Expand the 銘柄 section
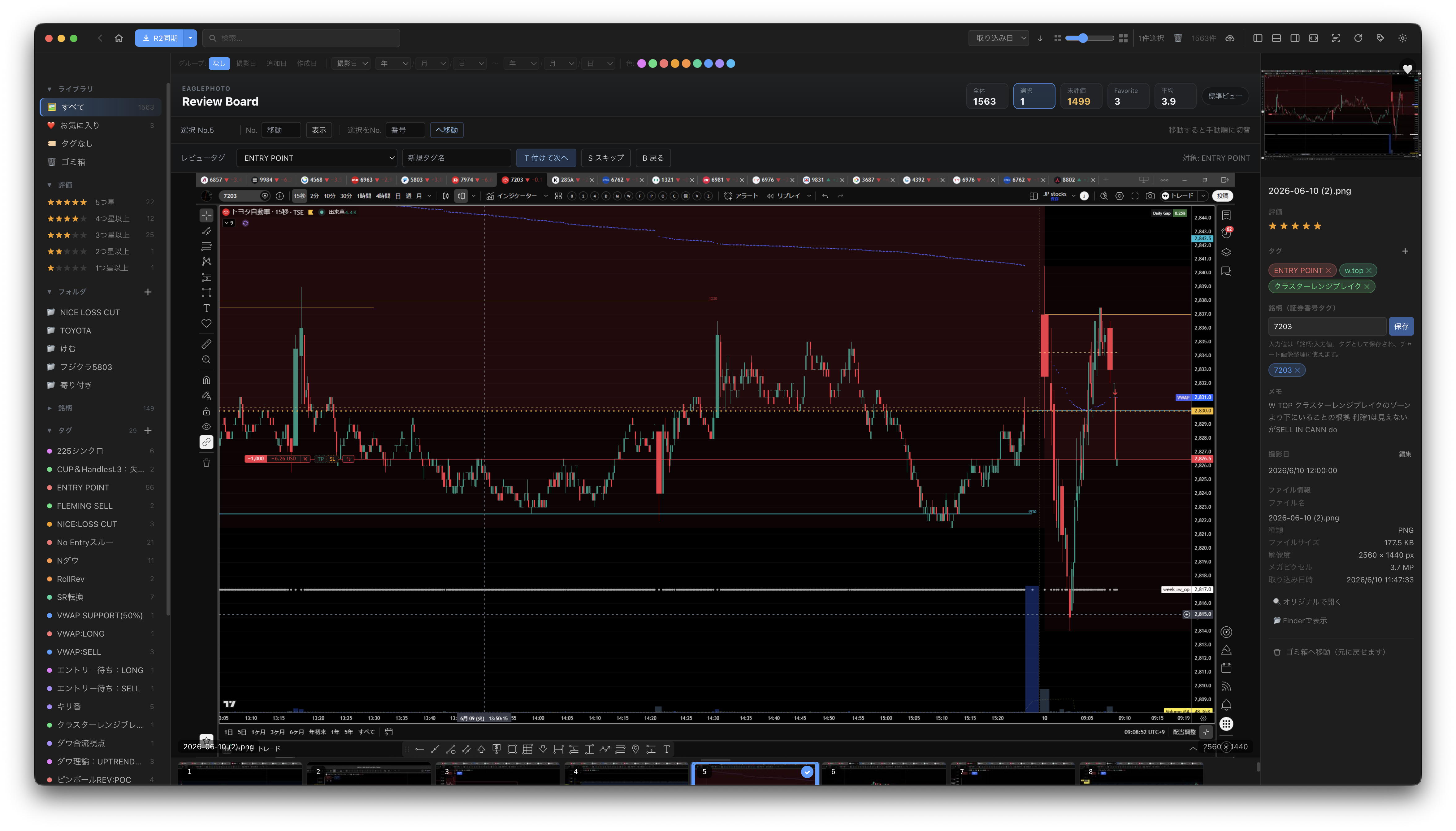This screenshot has width=1456, height=831. click(x=50, y=409)
